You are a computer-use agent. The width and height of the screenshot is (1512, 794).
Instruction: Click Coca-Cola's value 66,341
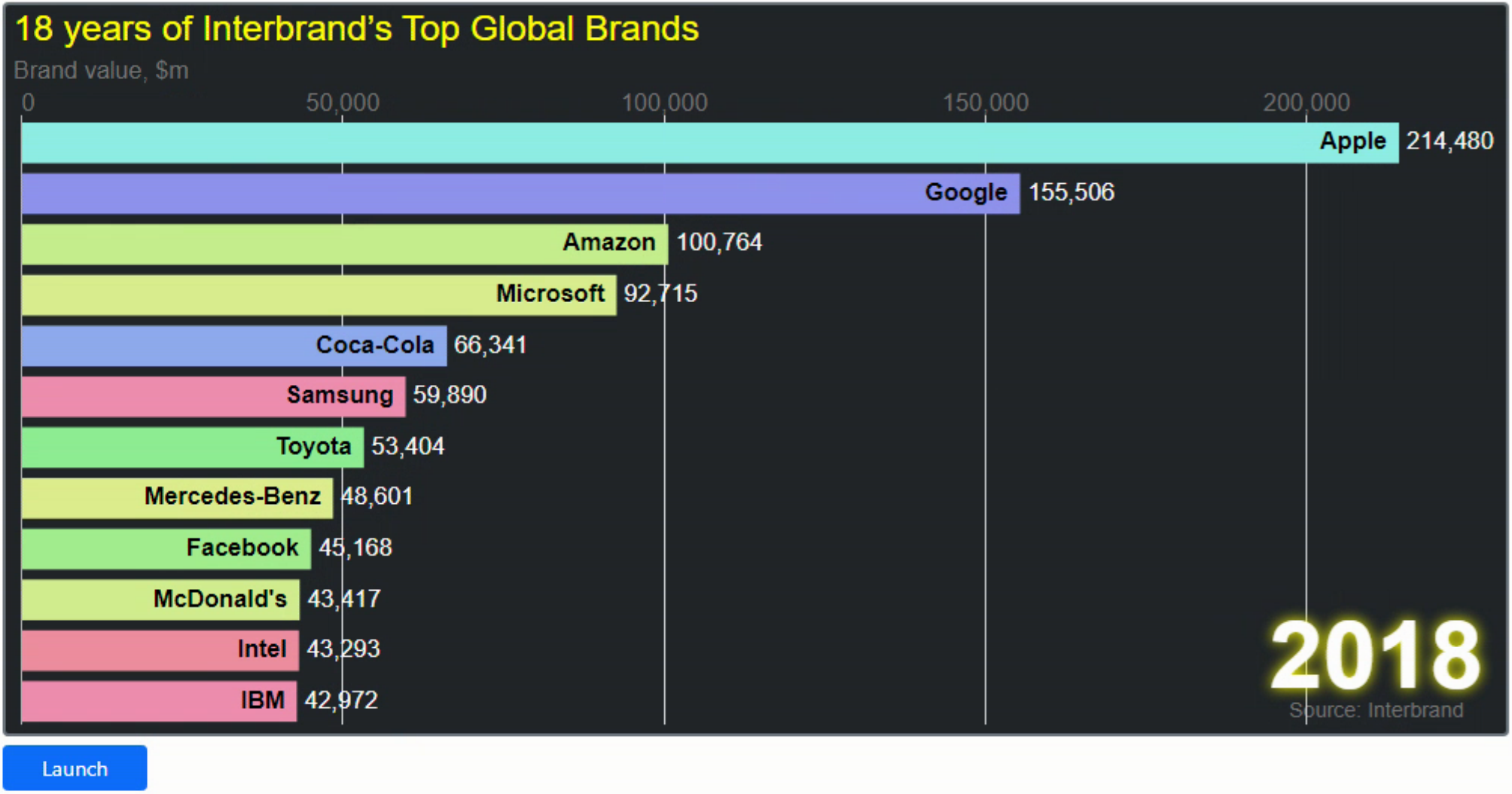click(x=490, y=344)
